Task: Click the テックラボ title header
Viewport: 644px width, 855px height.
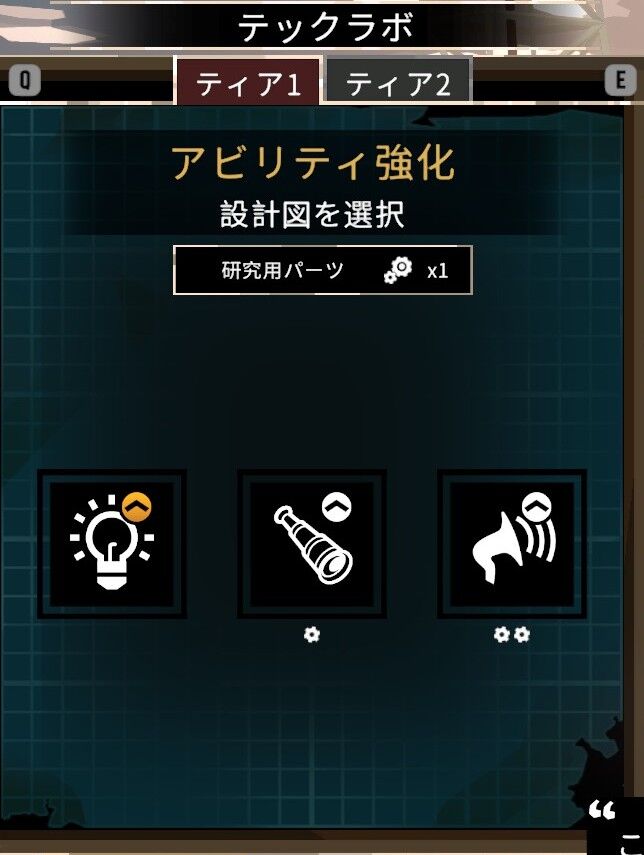Action: tap(325, 27)
